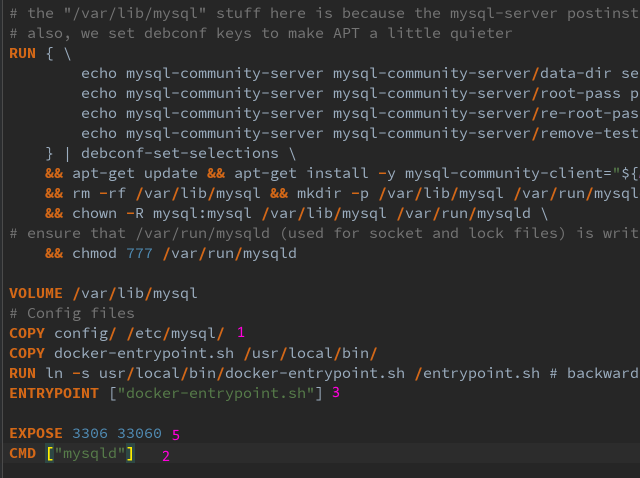Click the pink annotation number 1
Image resolution: width=640 pixels, height=478 pixels.
241,332
